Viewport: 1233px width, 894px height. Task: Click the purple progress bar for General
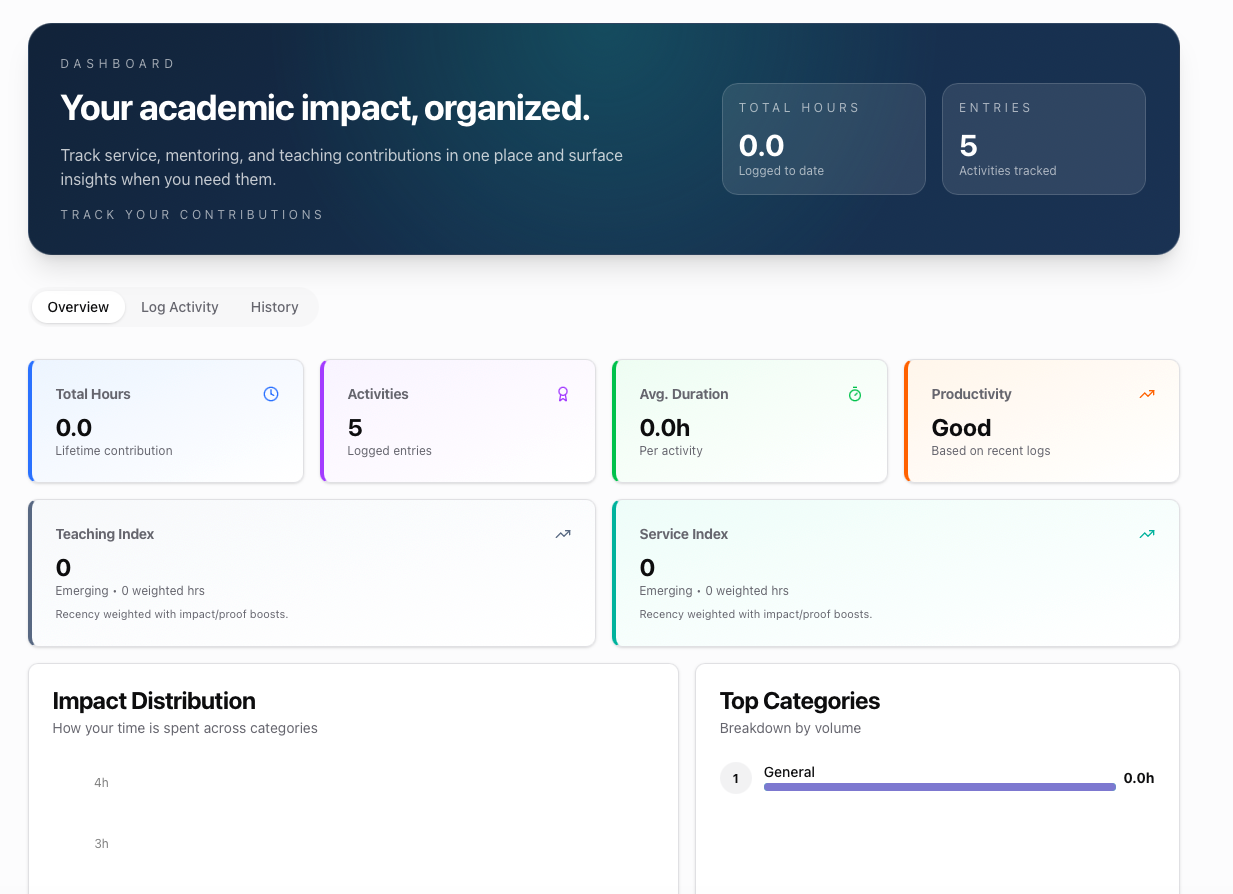click(x=939, y=787)
